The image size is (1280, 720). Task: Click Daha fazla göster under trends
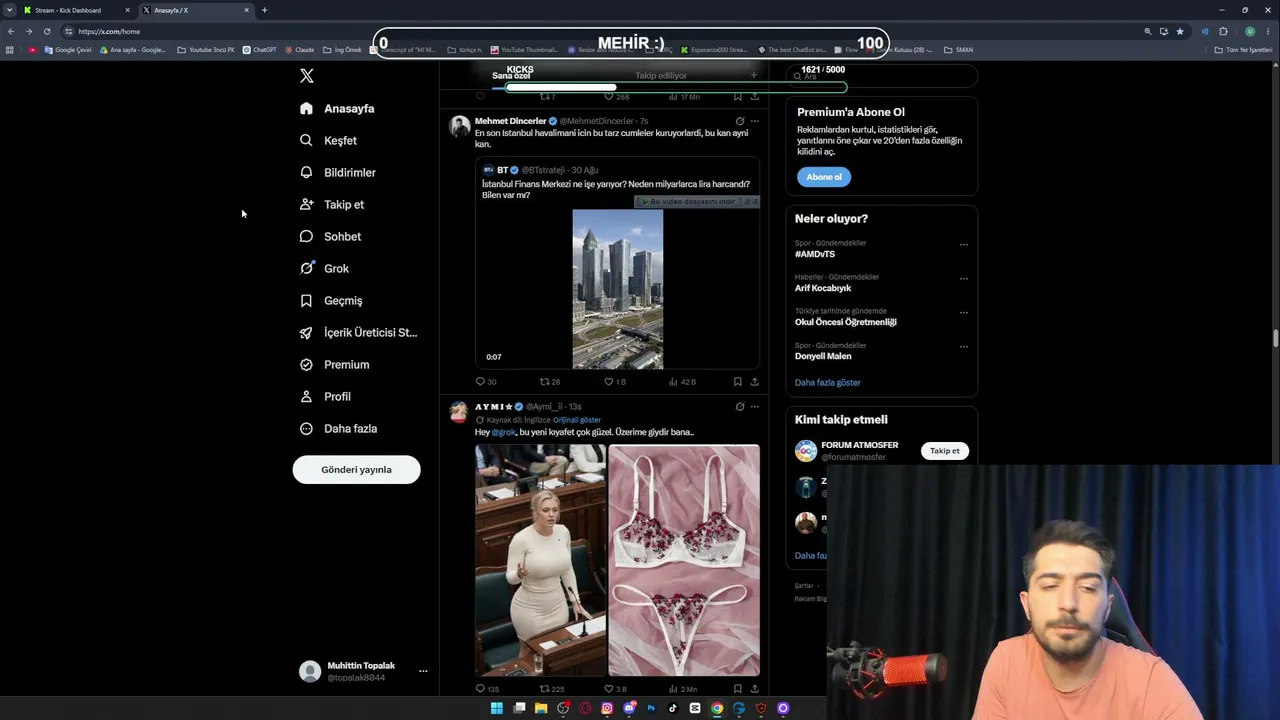pyautogui.click(x=827, y=382)
